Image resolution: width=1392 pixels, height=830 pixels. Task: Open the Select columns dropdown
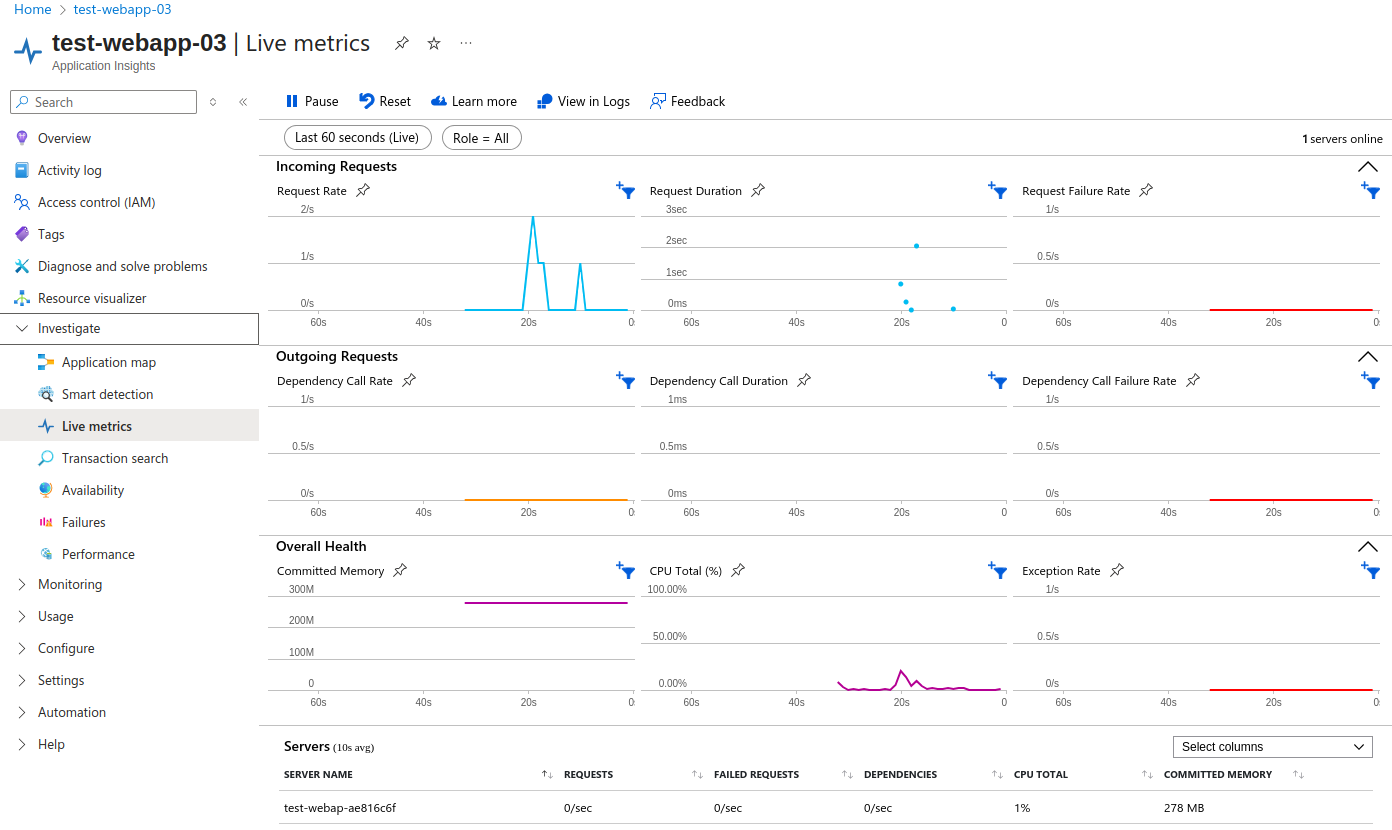tap(1272, 747)
